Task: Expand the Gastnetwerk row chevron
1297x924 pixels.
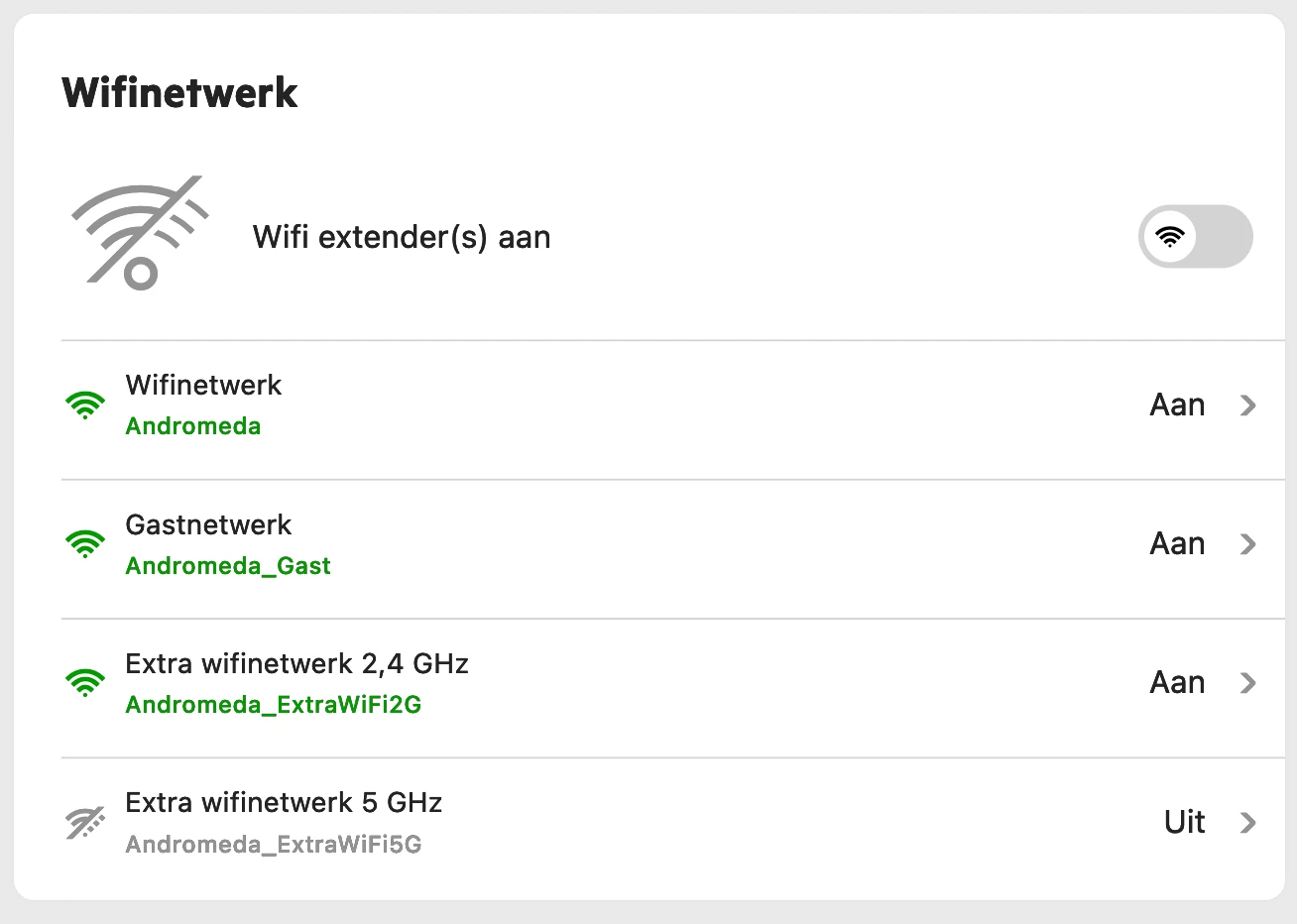Action: click(x=1248, y=543)
